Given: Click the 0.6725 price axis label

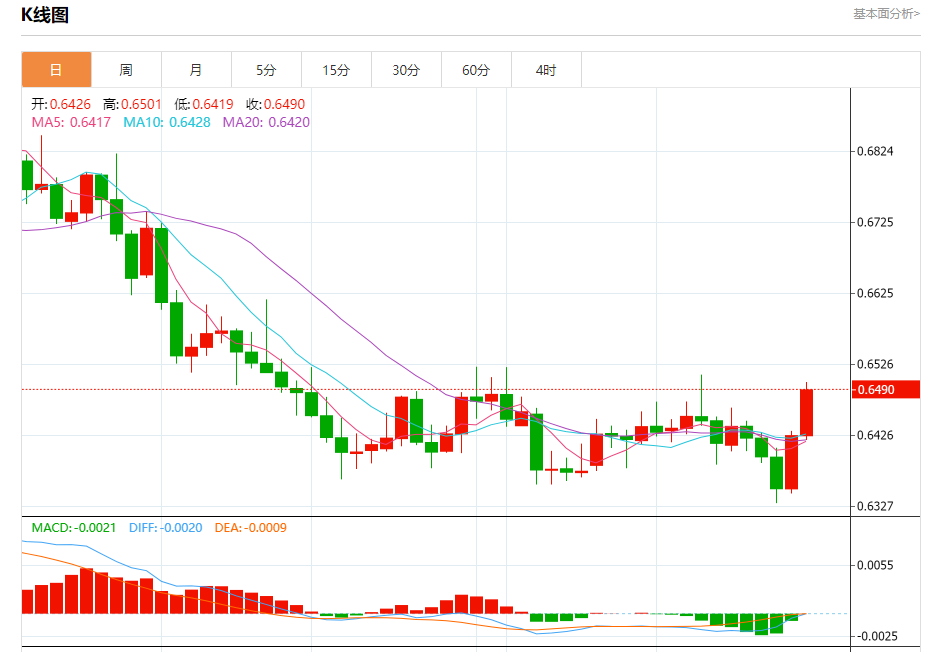Looking at the screenshot, I should (875, 223).
